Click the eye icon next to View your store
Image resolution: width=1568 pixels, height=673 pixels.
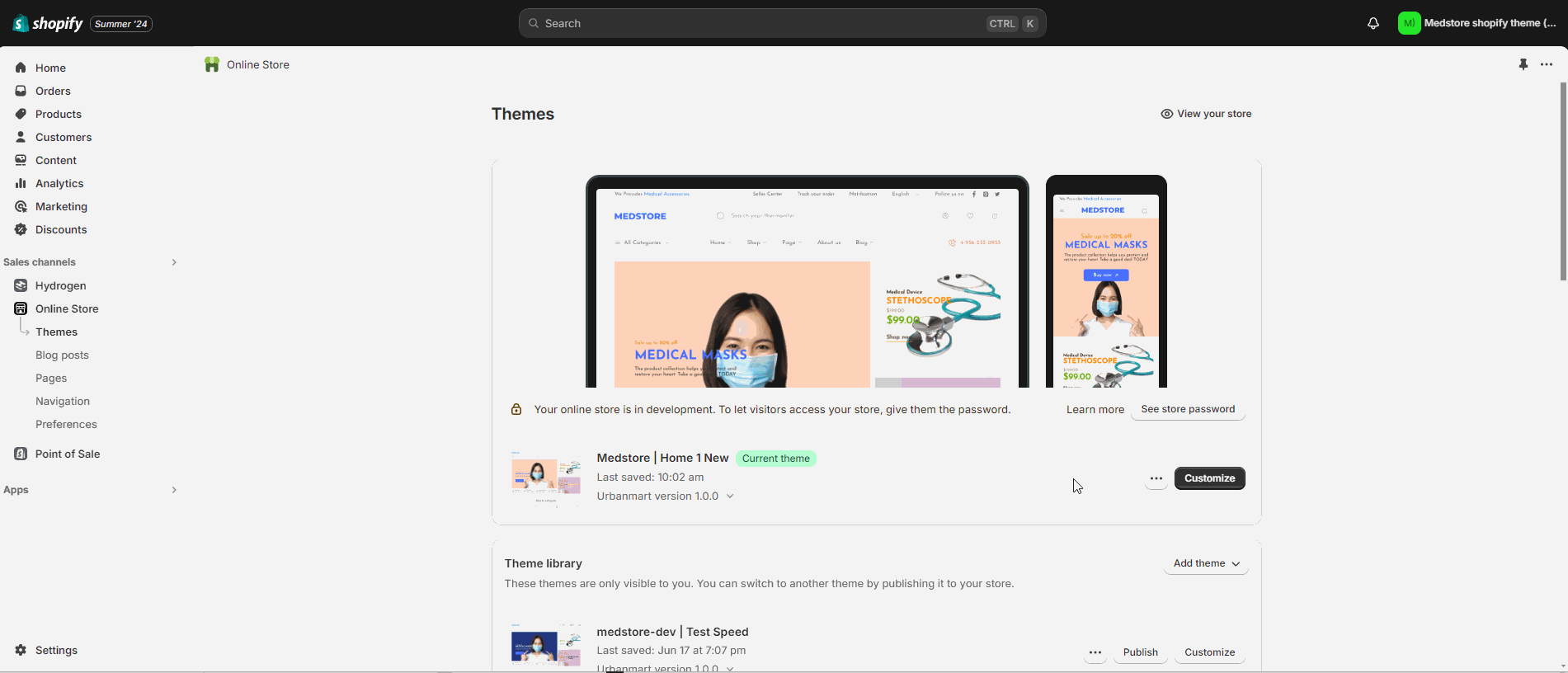point(1166,114)
